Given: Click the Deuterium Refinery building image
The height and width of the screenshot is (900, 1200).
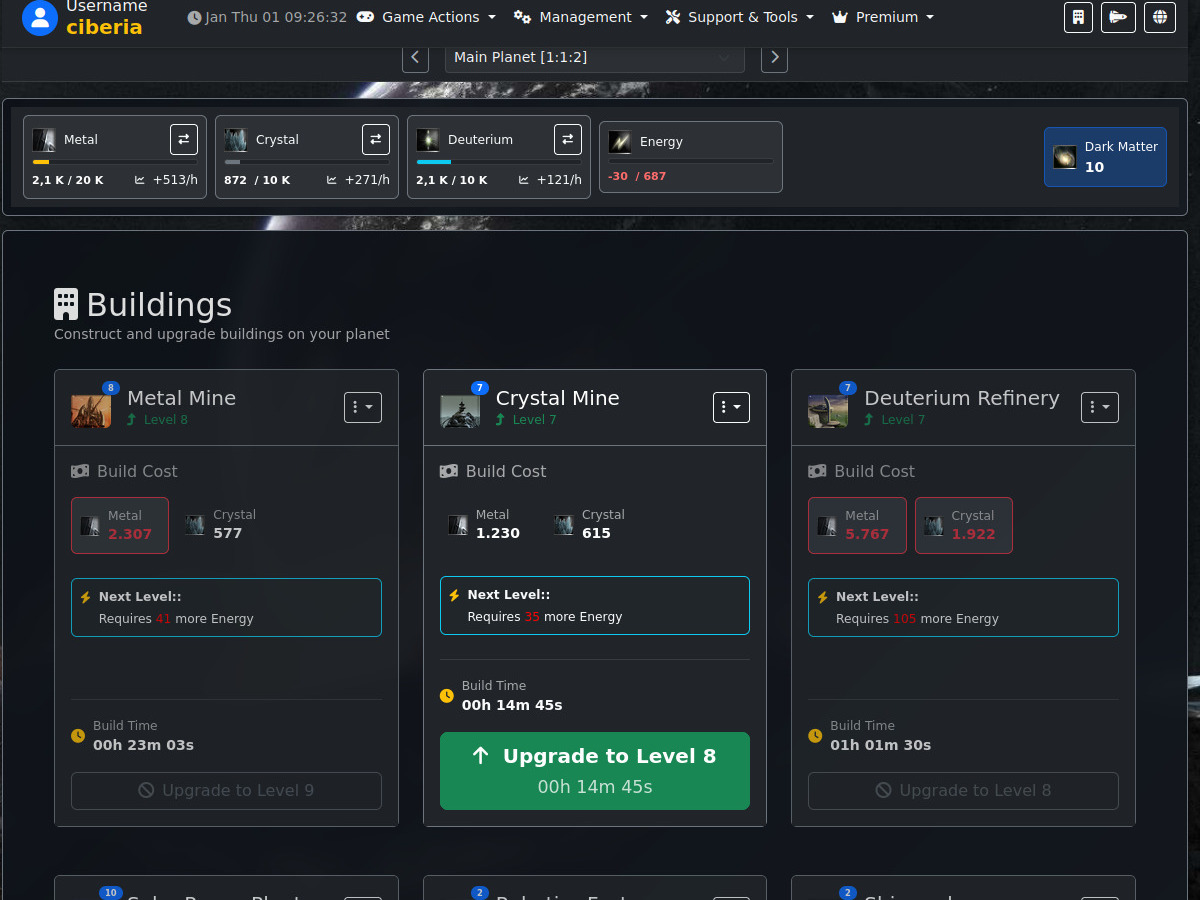Looking at the screenshot, I should [828, 410].
